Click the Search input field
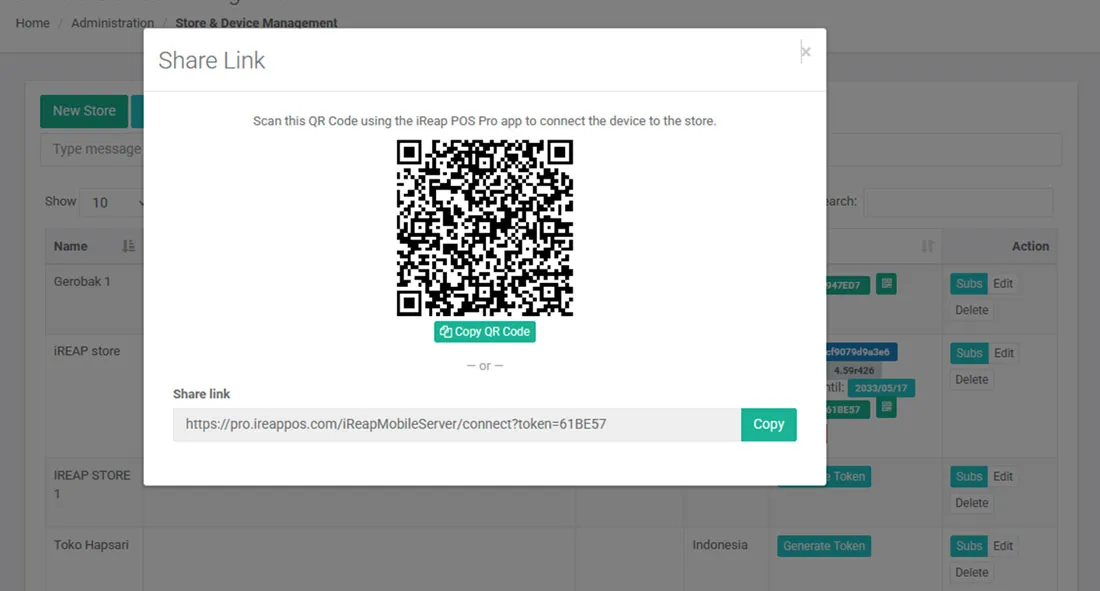 [958, 202]
